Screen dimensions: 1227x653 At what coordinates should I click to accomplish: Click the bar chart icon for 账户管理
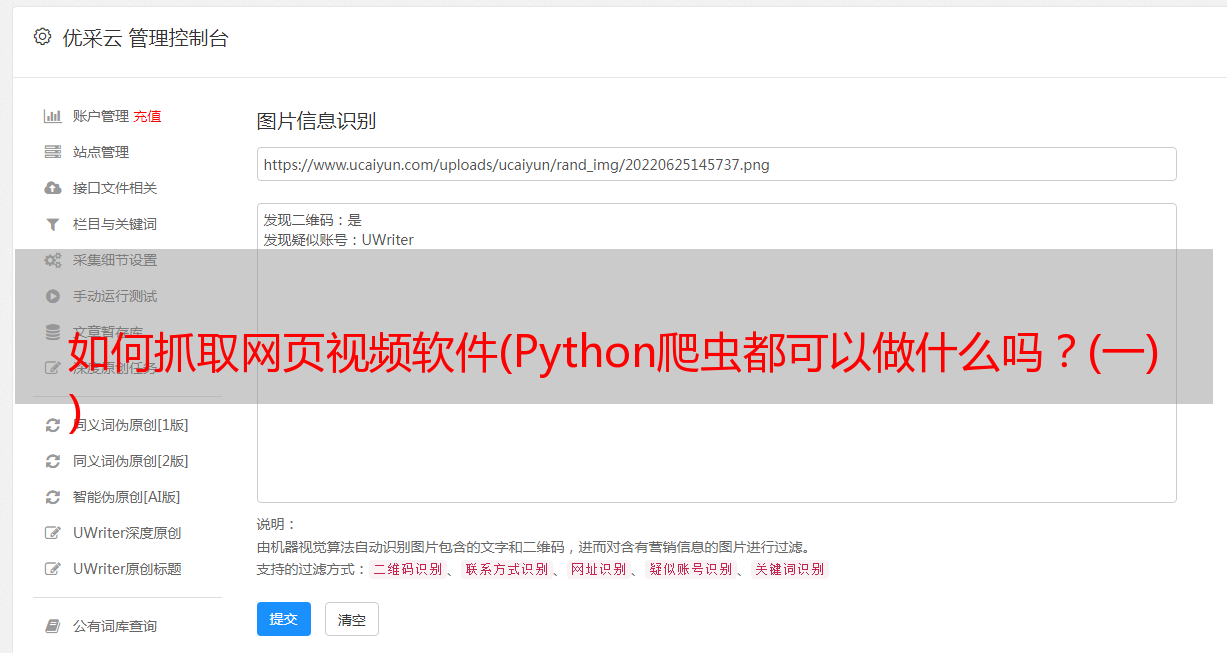pyautogui.click(x=53, y=116)
